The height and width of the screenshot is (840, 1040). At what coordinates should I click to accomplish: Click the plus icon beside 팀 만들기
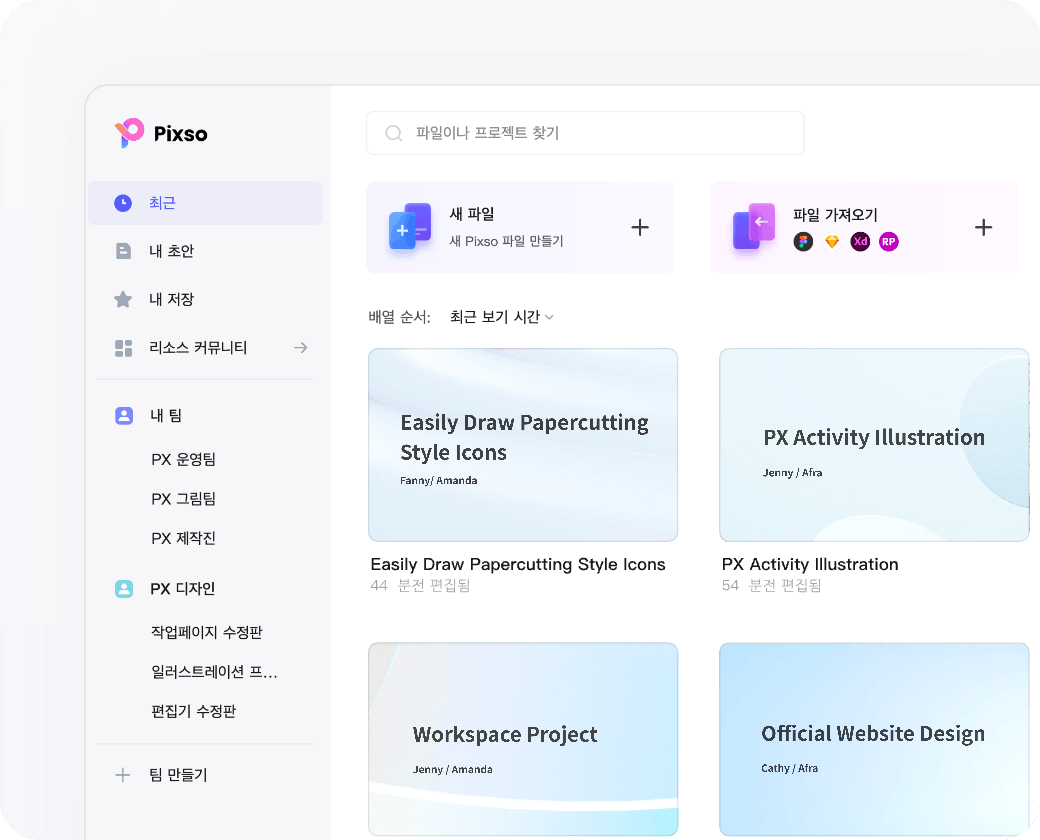123,774
